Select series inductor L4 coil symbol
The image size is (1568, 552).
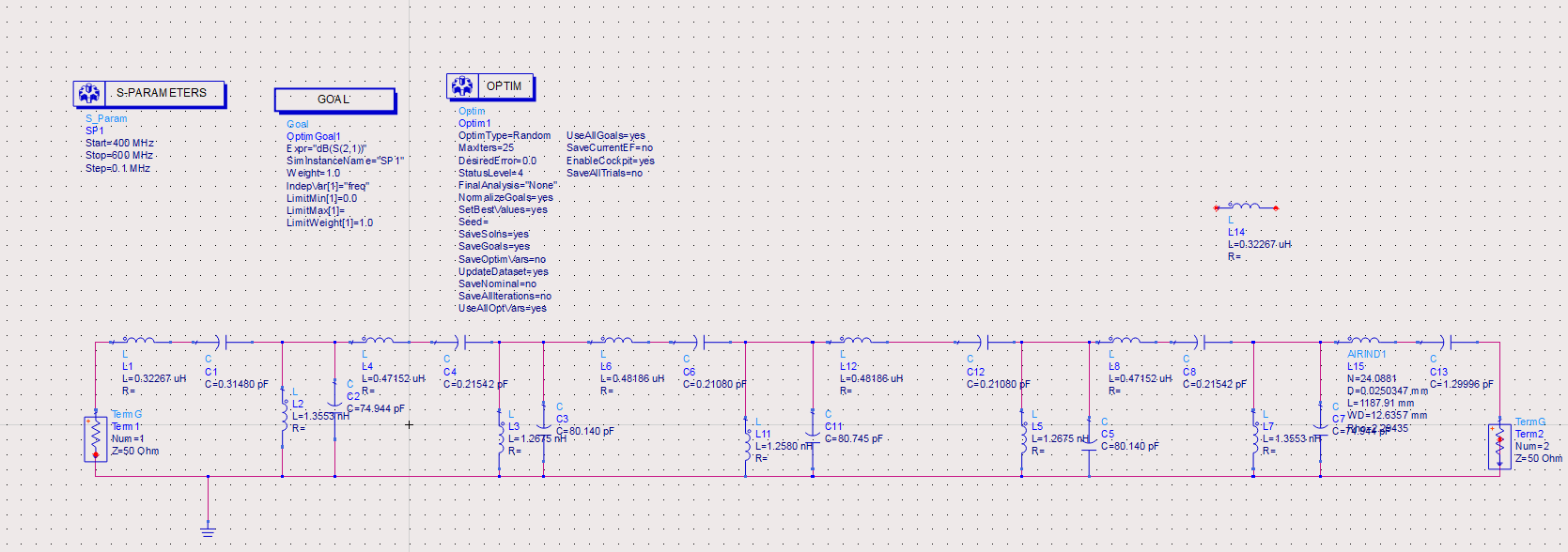point(379,340)
